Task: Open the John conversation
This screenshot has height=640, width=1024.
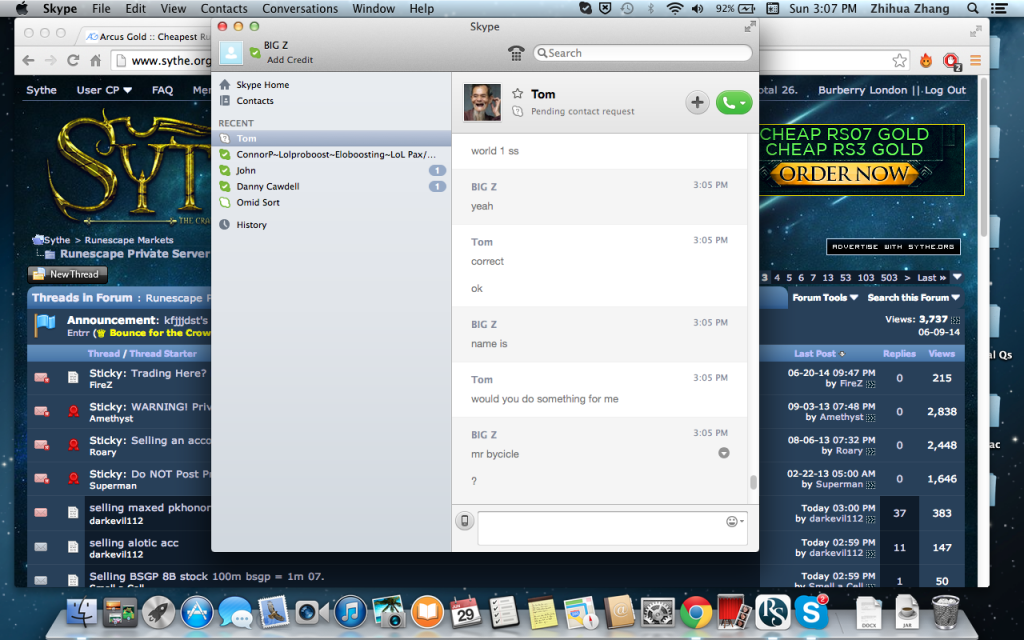Action: coord(332,170)
